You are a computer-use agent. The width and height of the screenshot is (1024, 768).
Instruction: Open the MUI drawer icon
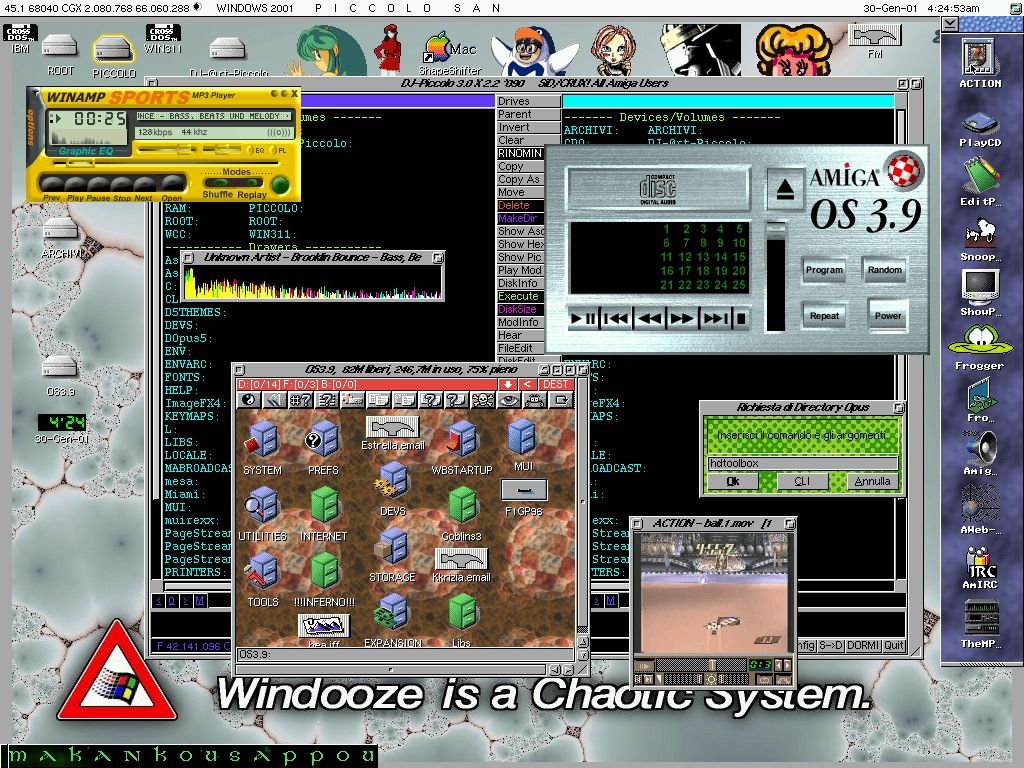coord(522,438)
